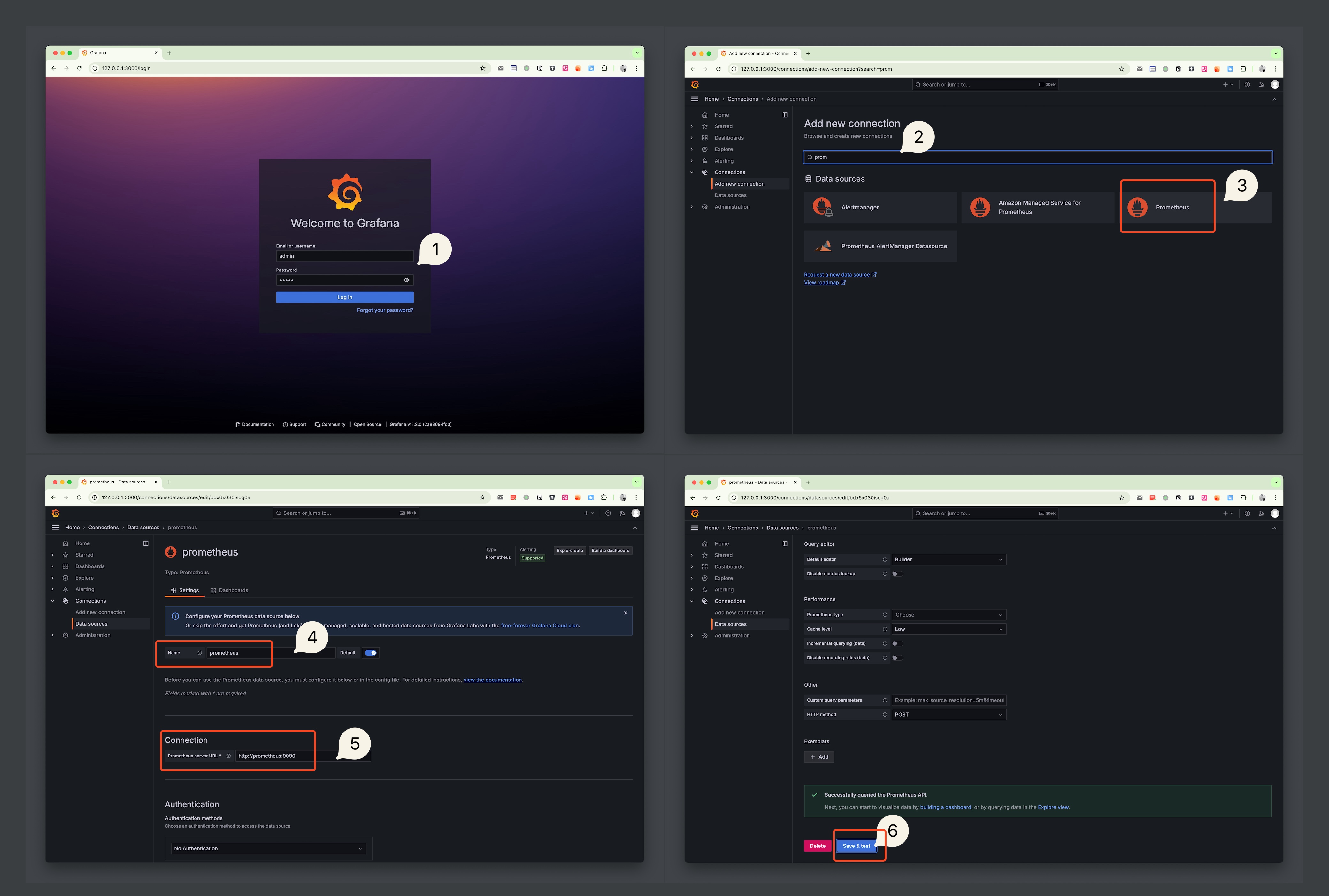
Task: Select Add new connection in prometheus Settings window sidebar
Action: 100,612
